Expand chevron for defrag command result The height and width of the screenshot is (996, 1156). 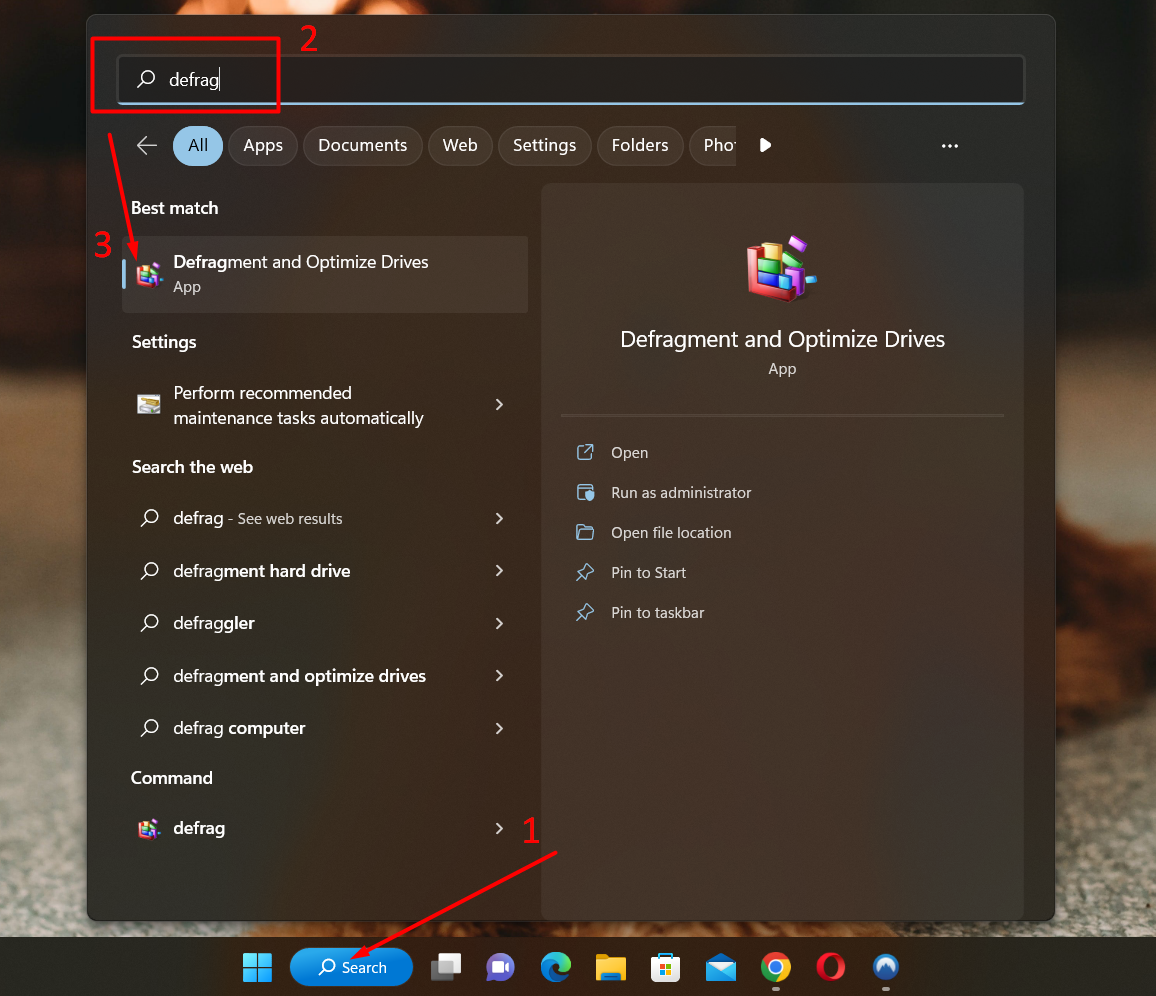[x=499, y=829]
